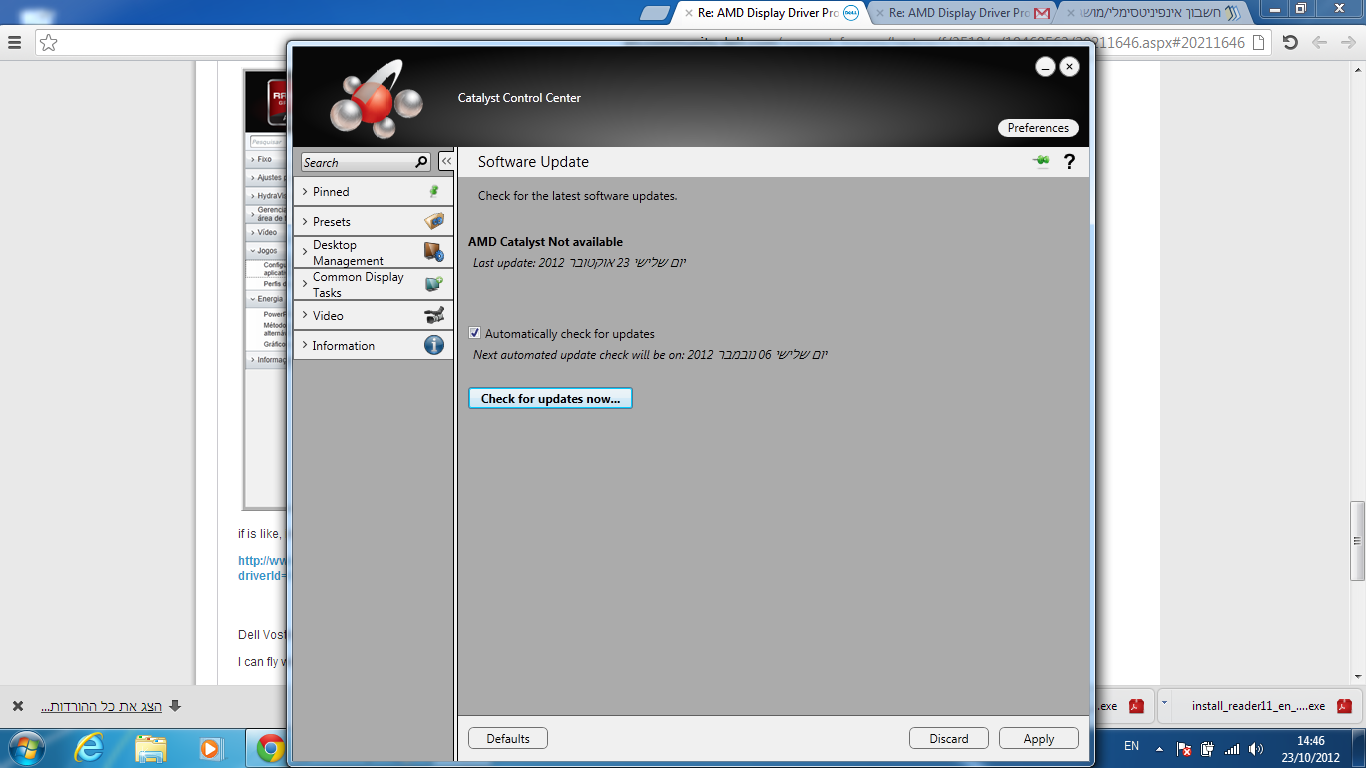Screen dimensions: 1366x768
Task: Click Check for updates now
Action: click(x=550, y=398)
